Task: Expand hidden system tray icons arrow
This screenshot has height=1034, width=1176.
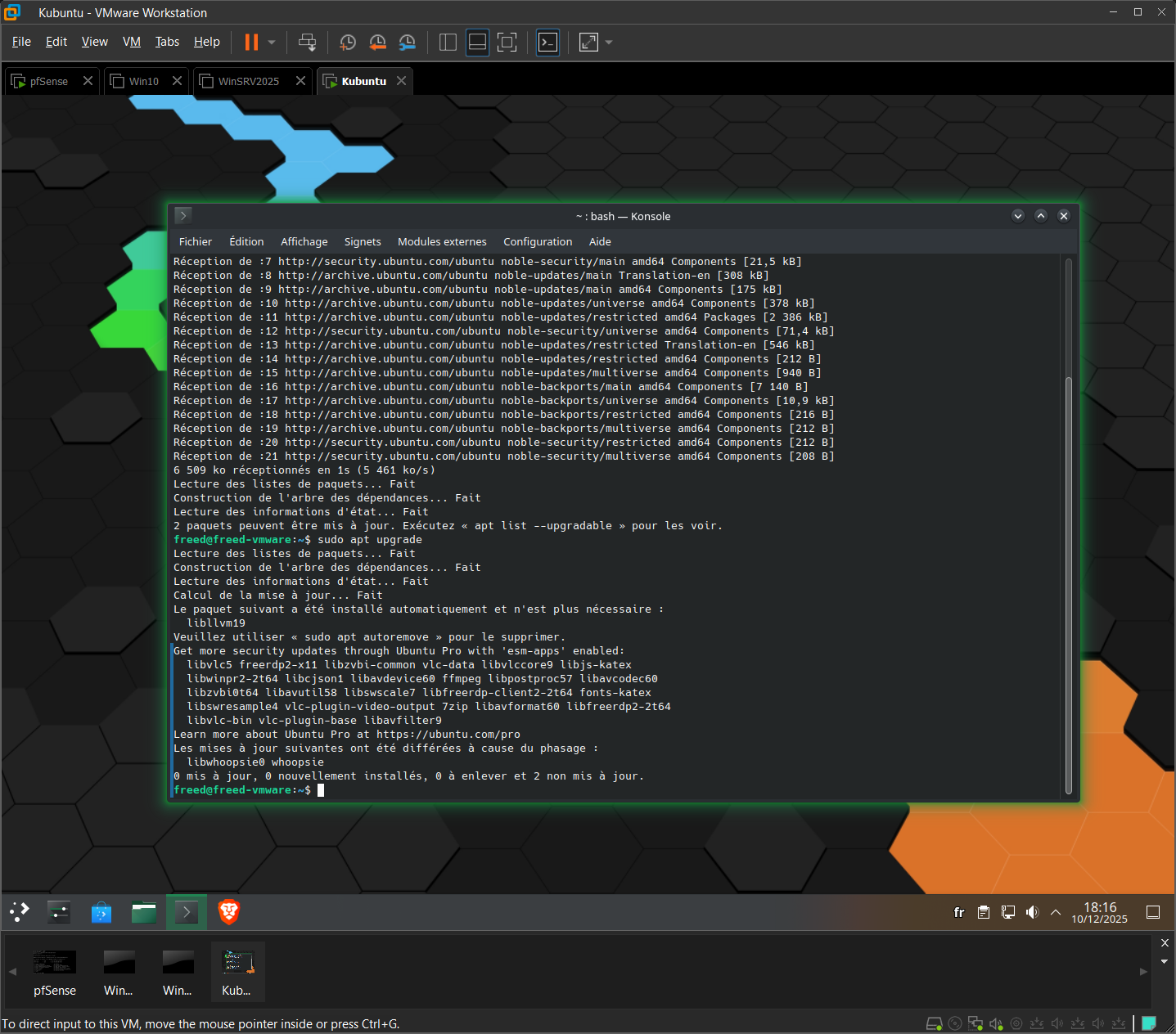Action: pyautogui.click(x=1056, y=912)
